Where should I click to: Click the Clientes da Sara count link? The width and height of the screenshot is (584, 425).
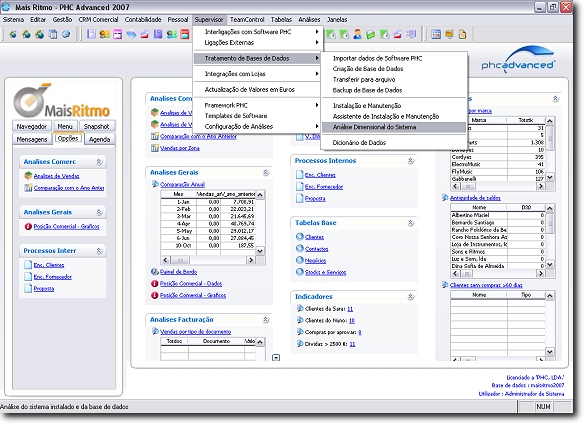[x=350, y=309]
